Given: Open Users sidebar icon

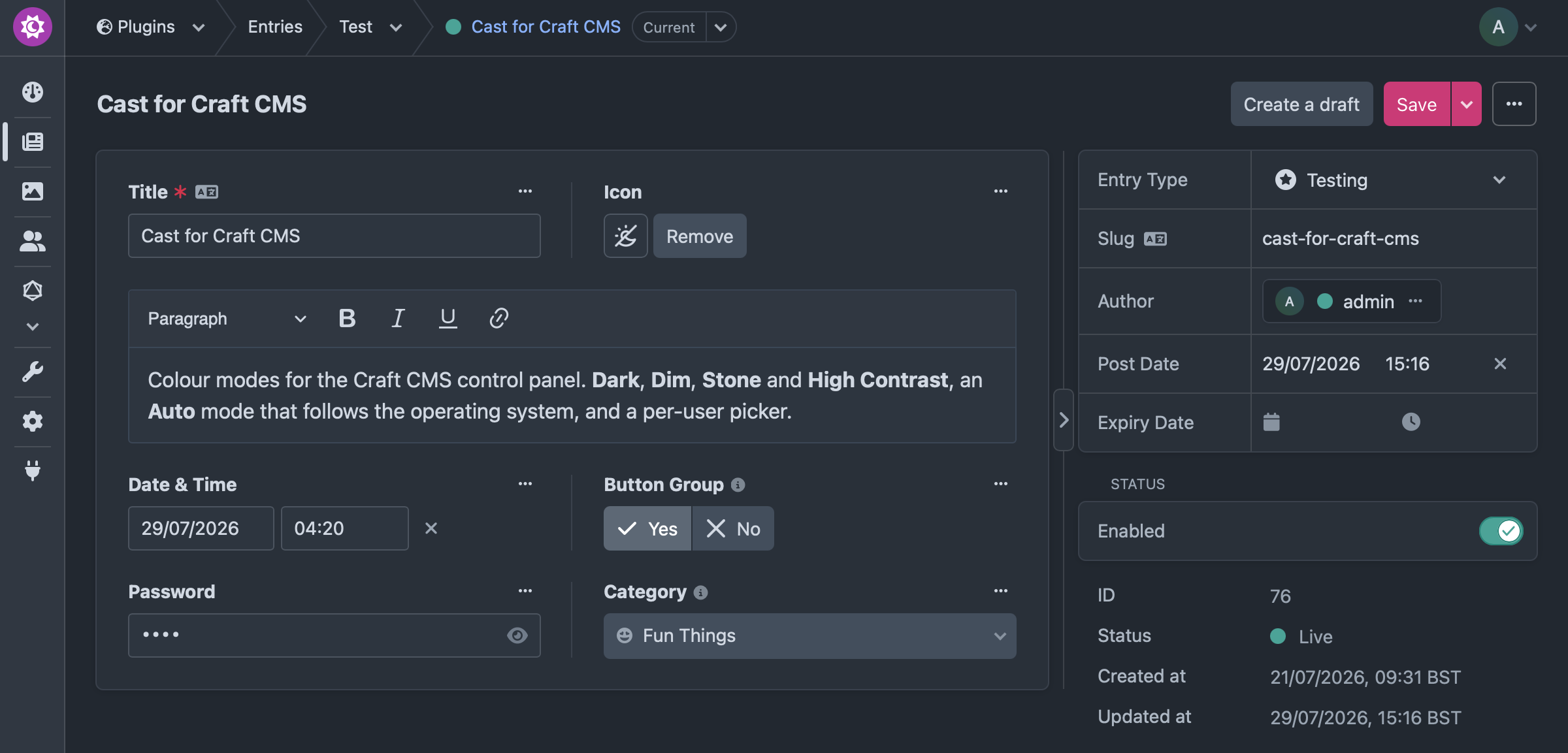Looking at the screenshot, I should 33,241.
